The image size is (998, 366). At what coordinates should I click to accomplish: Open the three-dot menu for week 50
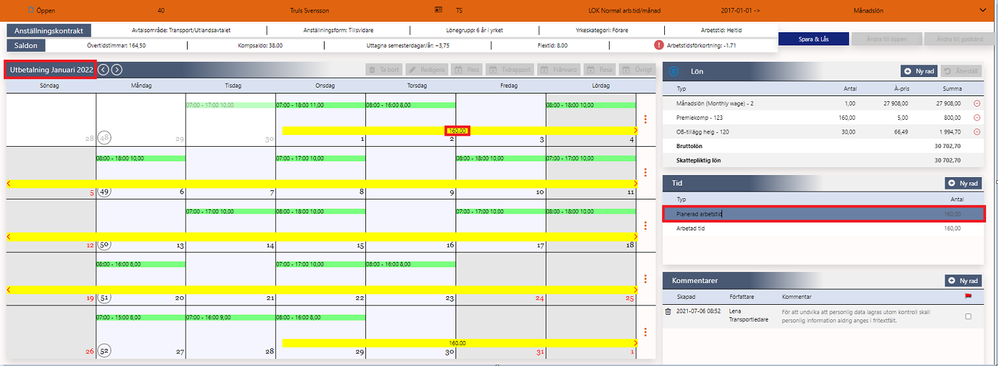pyautogui.click(x=645, y=225)
